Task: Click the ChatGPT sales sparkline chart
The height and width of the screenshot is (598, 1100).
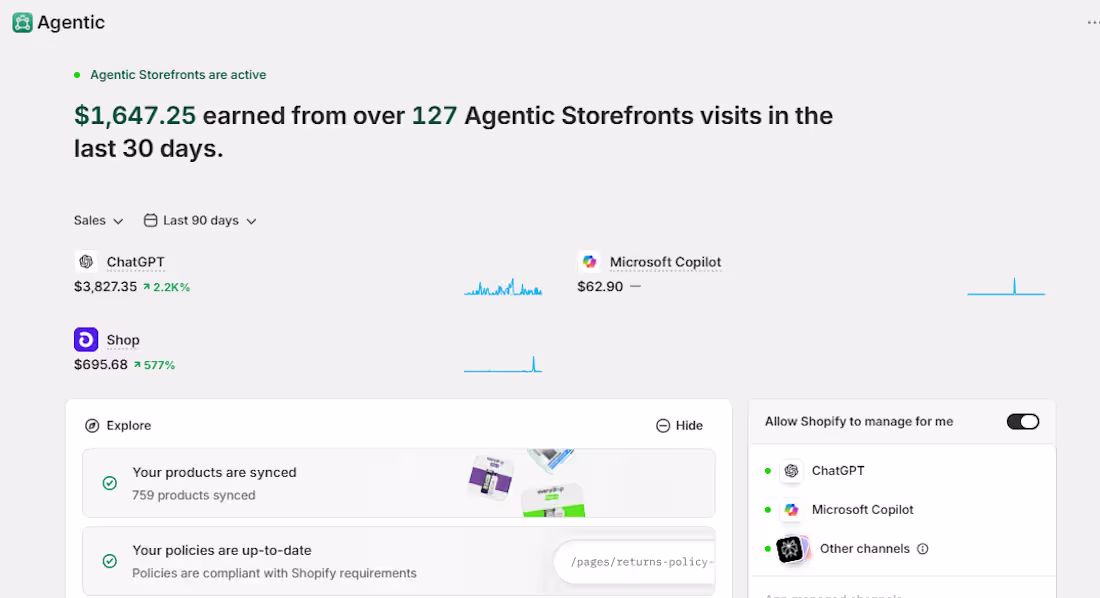Action: tap(503, 286)
